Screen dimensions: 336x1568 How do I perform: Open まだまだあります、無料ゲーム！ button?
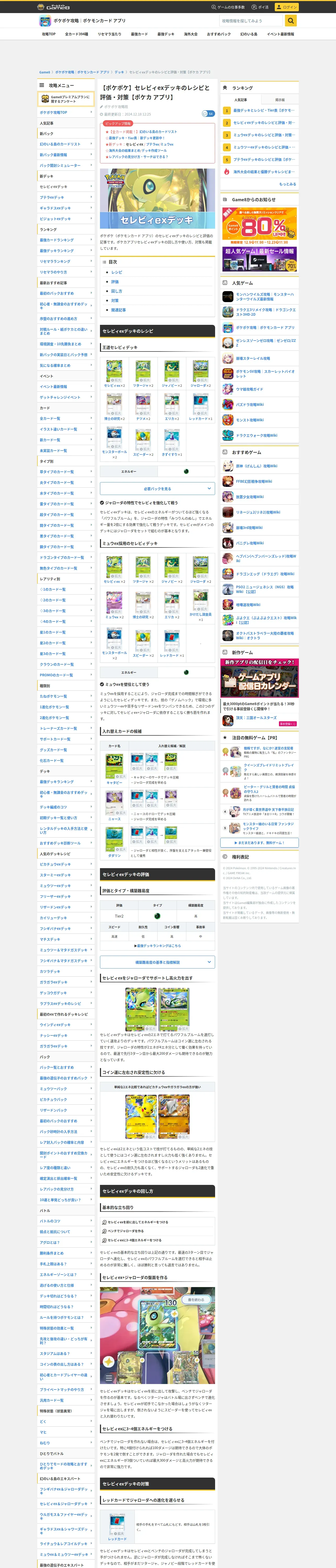260,843
